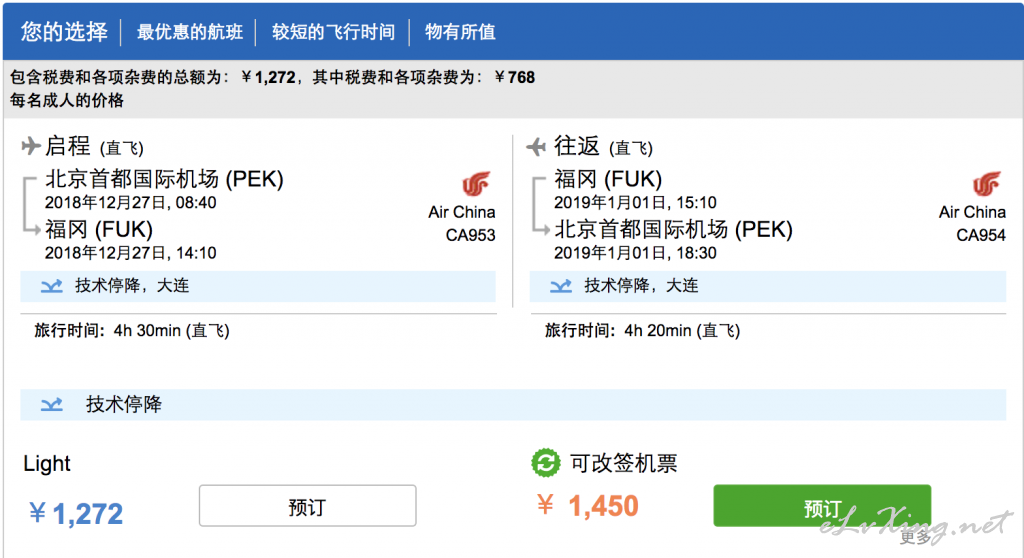This screenshot has width=1024, height=558.
Task: Click the Air China logo for CA953
Action: (476, 184)
